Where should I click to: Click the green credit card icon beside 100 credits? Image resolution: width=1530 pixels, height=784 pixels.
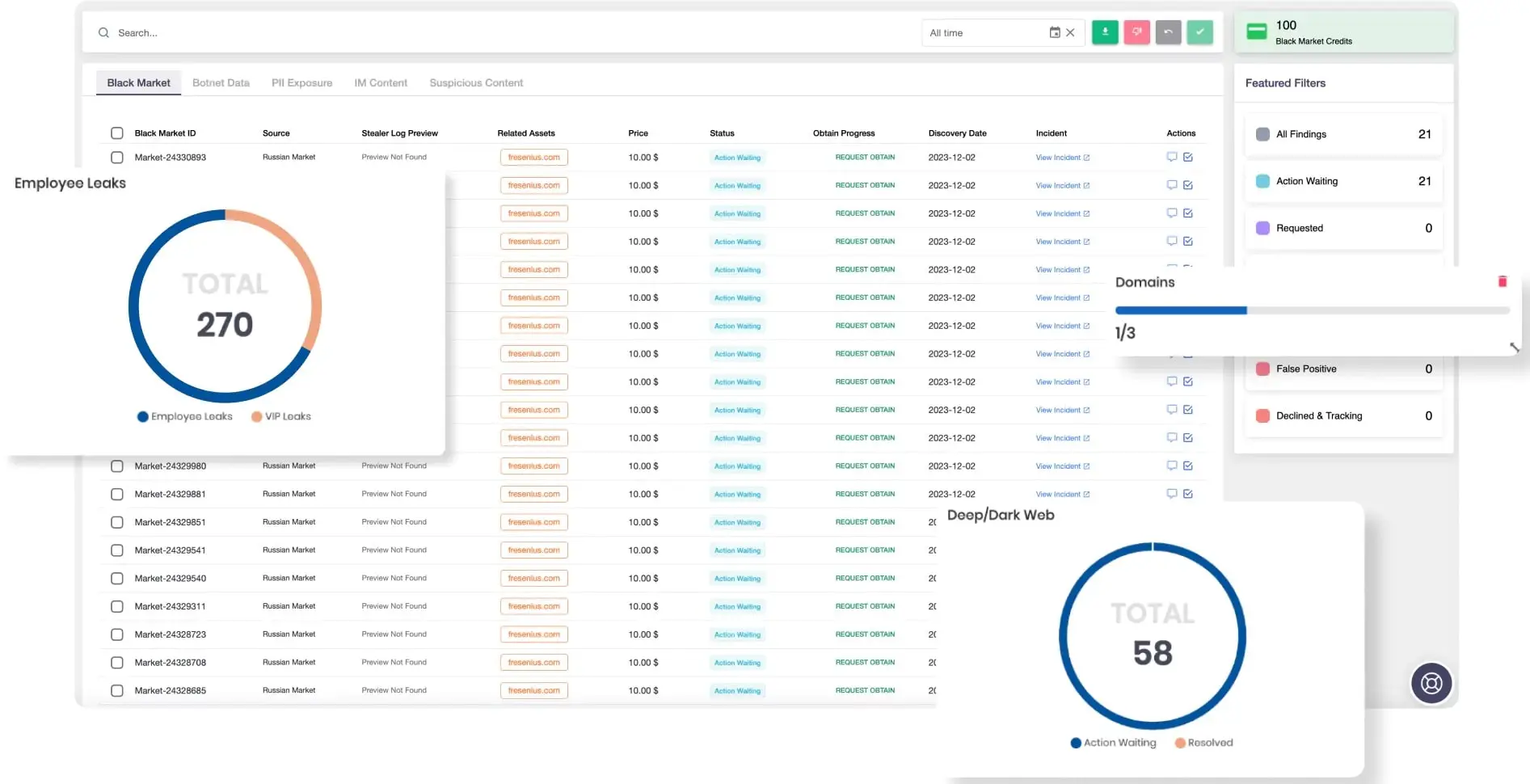(x=1257, y=32)
